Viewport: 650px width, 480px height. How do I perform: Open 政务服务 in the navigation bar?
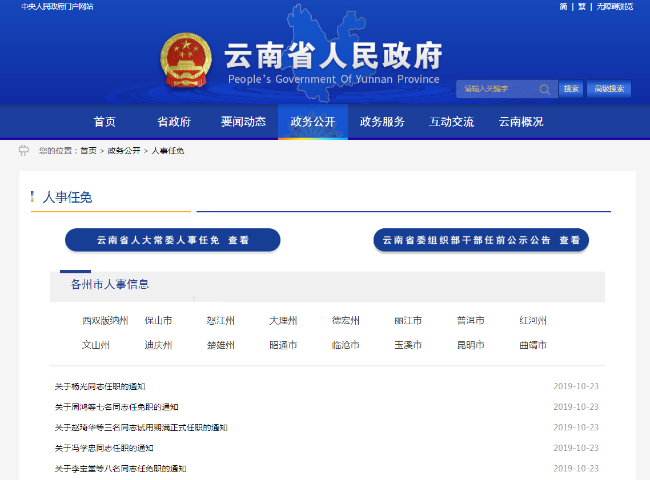point(382,122)
